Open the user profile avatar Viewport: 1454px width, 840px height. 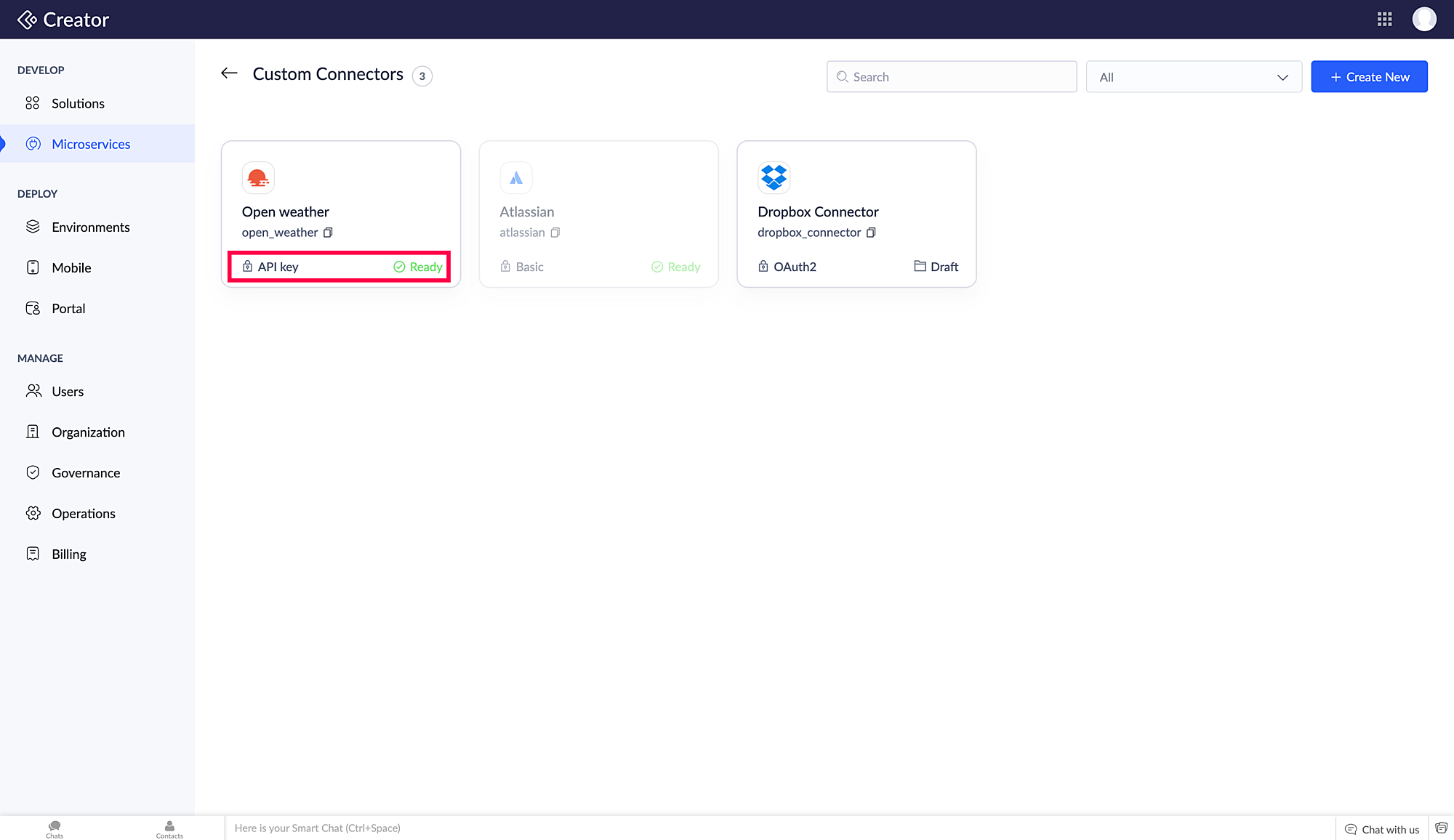pos(1423,20)
